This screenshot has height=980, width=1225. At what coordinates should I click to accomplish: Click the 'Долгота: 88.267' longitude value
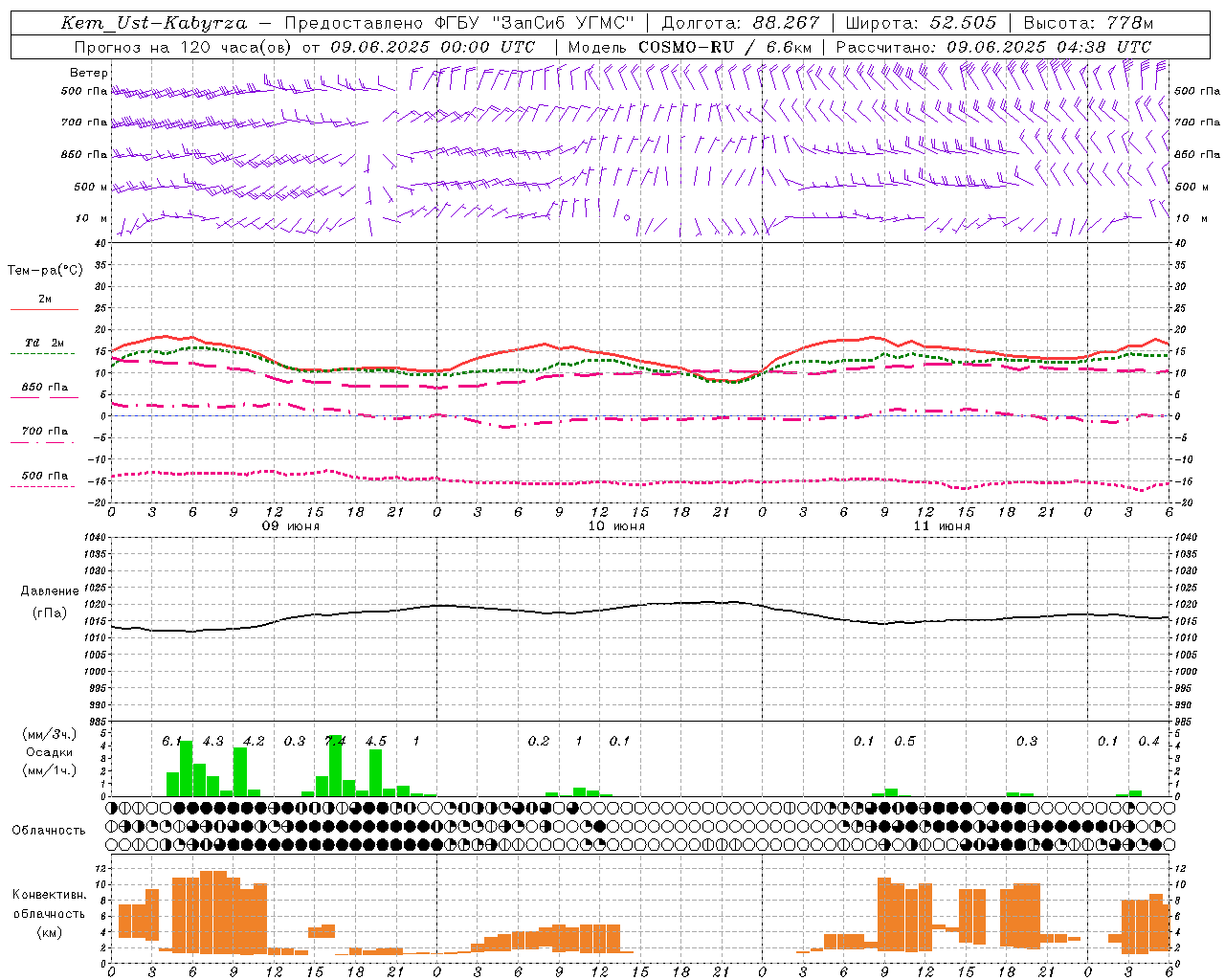(x=741, y=23)
